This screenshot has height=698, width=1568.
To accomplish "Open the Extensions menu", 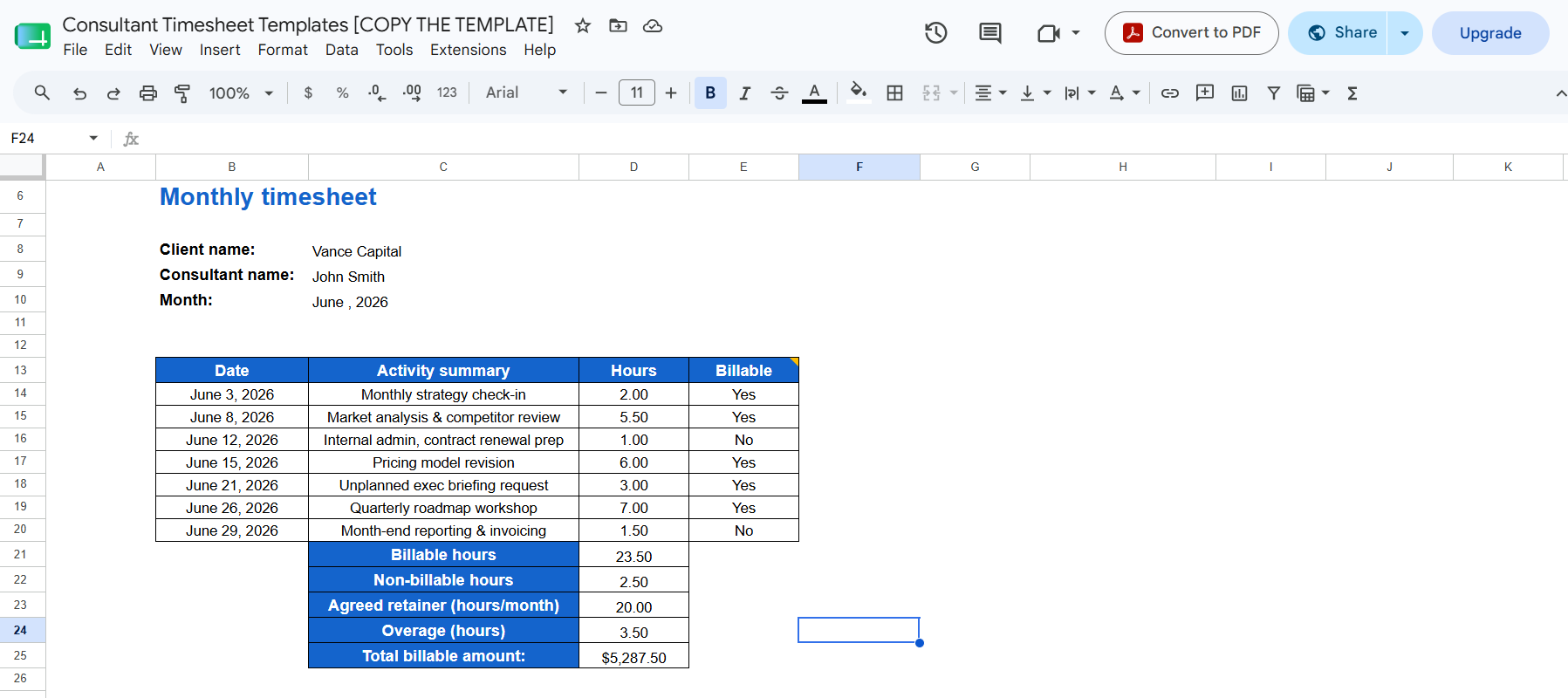I will click(469, 50).
